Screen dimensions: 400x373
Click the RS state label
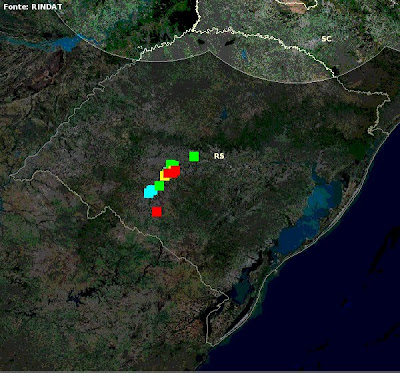pos(219,156)
